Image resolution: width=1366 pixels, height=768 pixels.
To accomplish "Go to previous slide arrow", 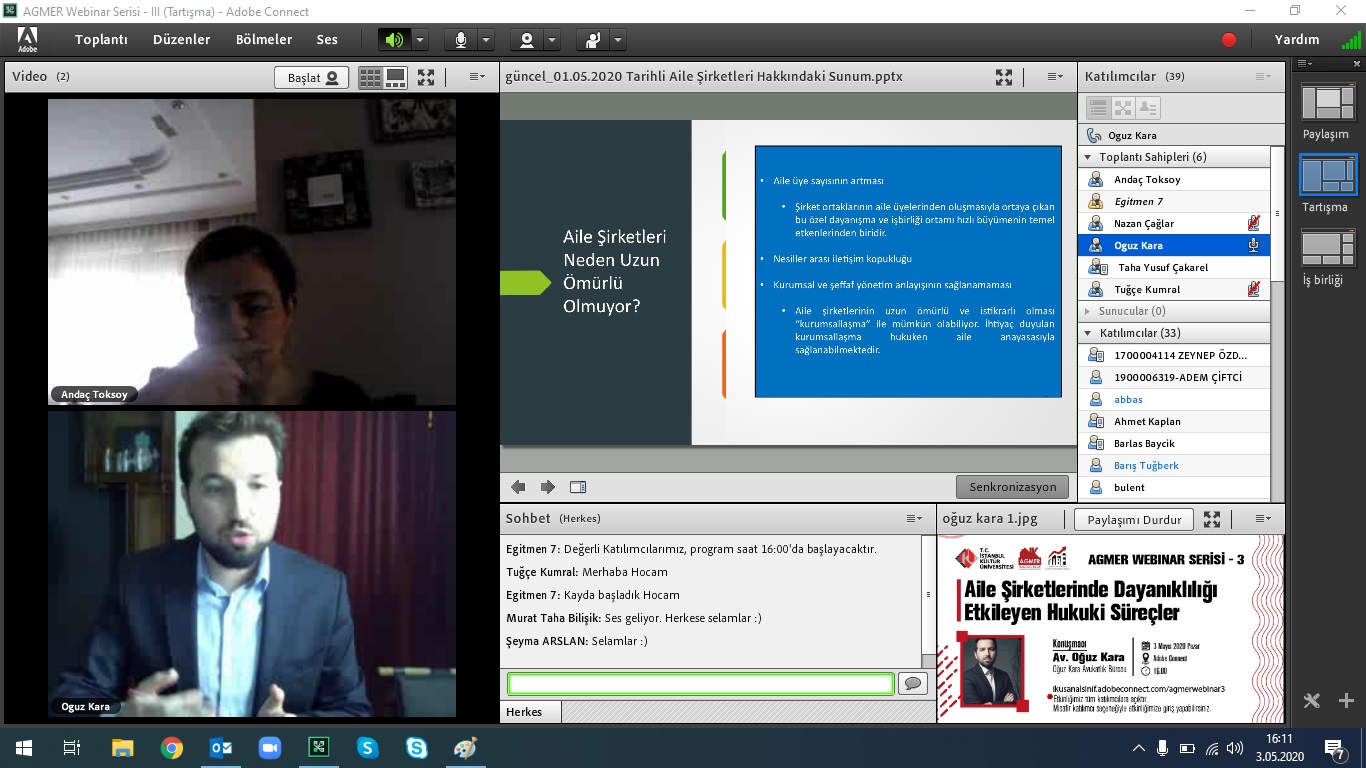I will pyautogui.click(x=518, y=487).
